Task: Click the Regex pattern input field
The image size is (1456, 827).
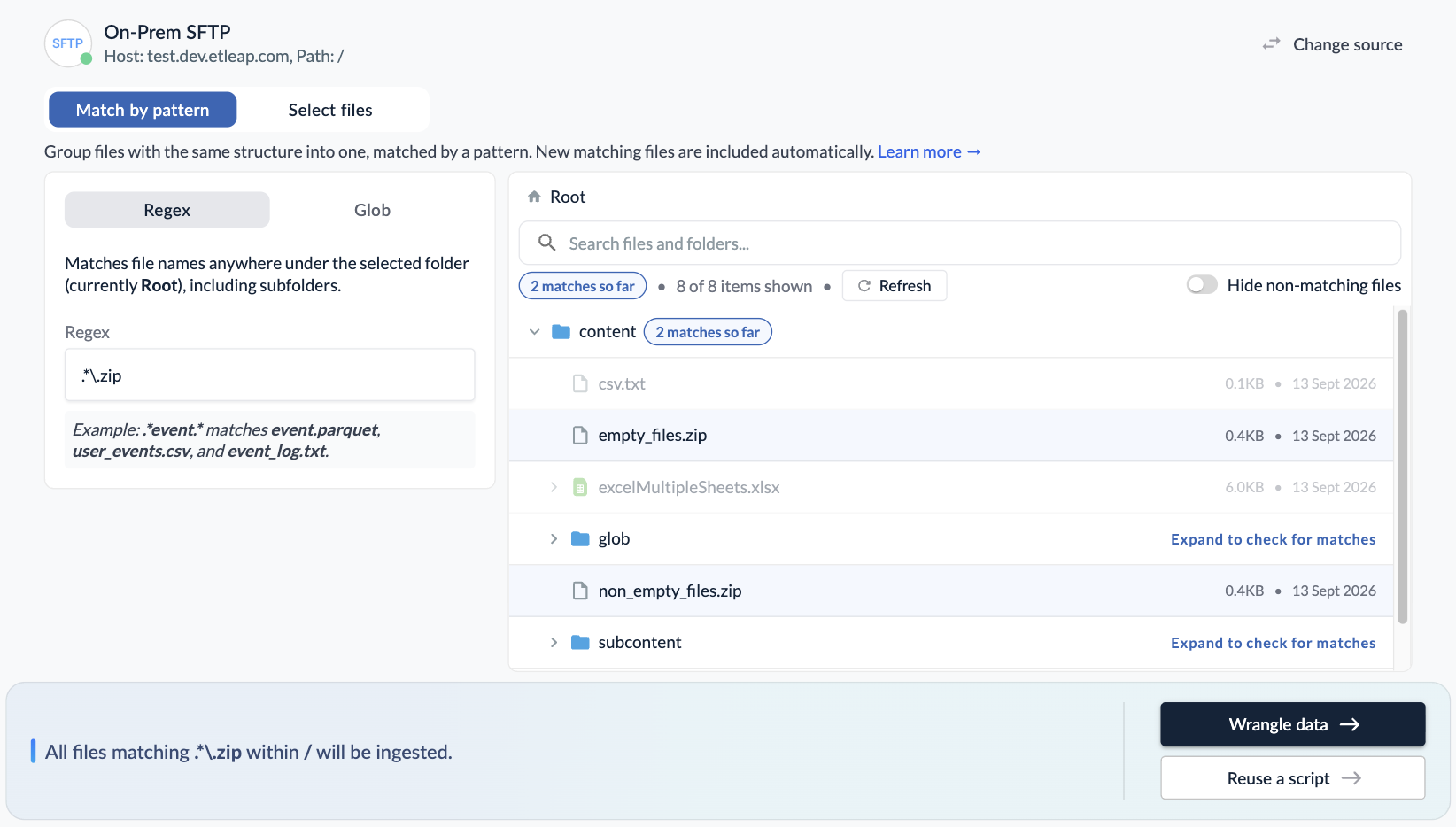Action: [x=270, y=375]
